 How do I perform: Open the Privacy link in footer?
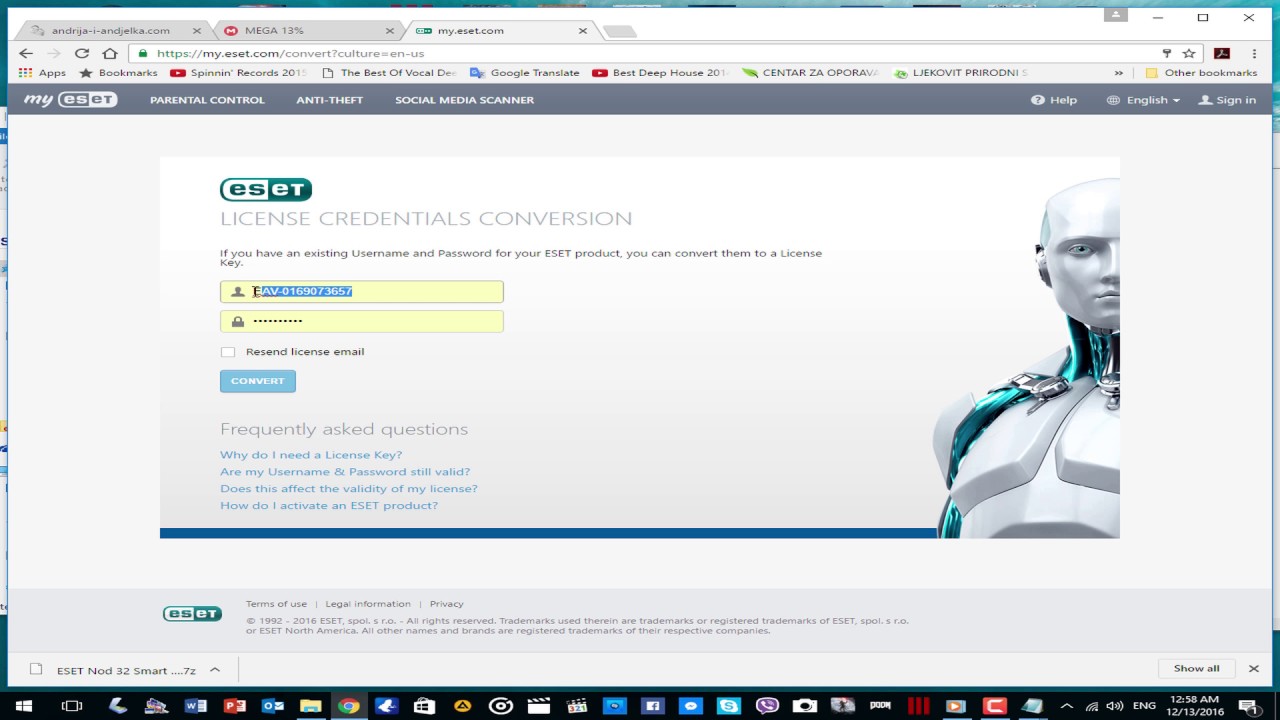[446, 604]
